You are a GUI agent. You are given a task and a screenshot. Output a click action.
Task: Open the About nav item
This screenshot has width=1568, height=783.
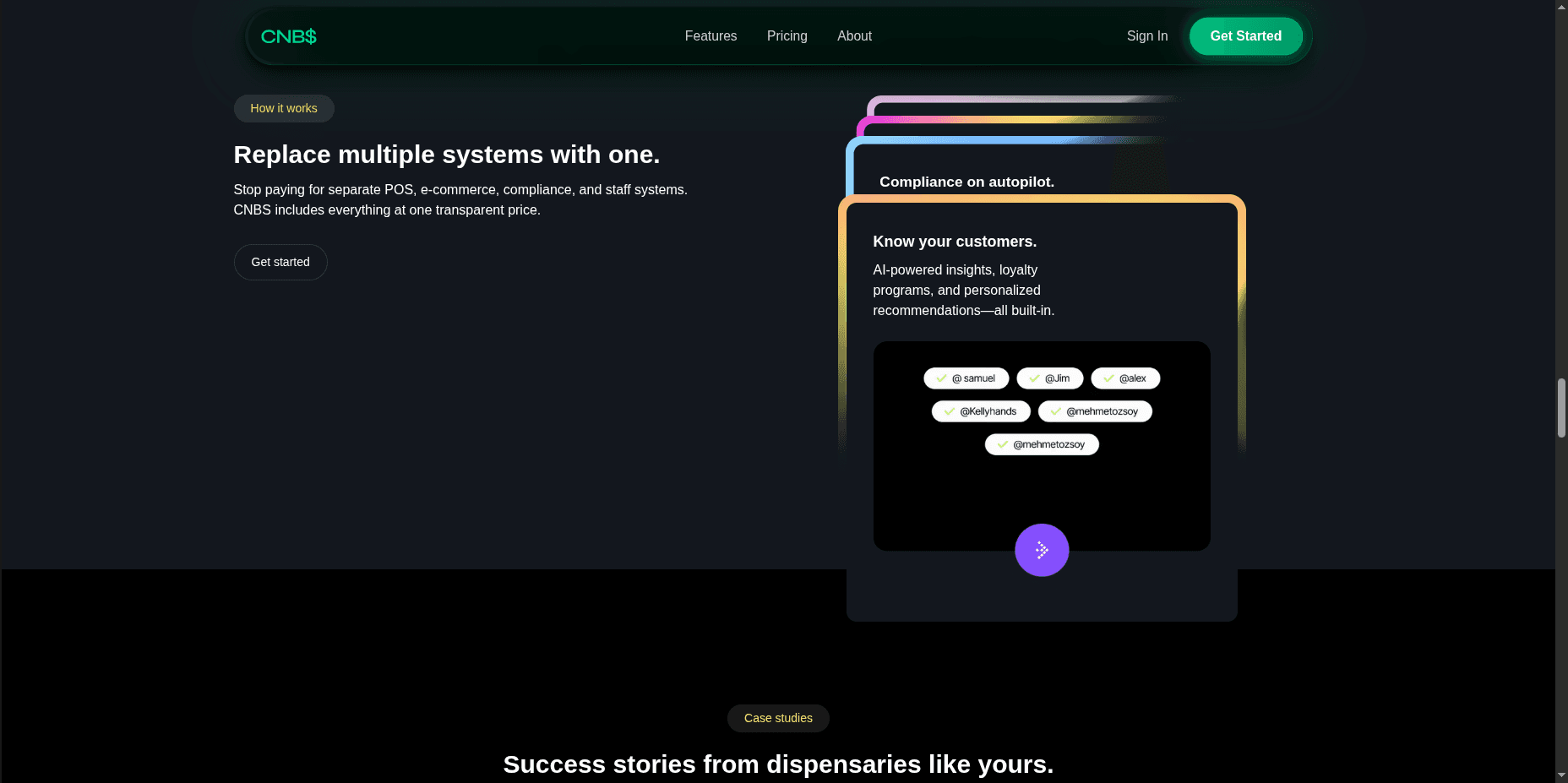coord(854,36)
